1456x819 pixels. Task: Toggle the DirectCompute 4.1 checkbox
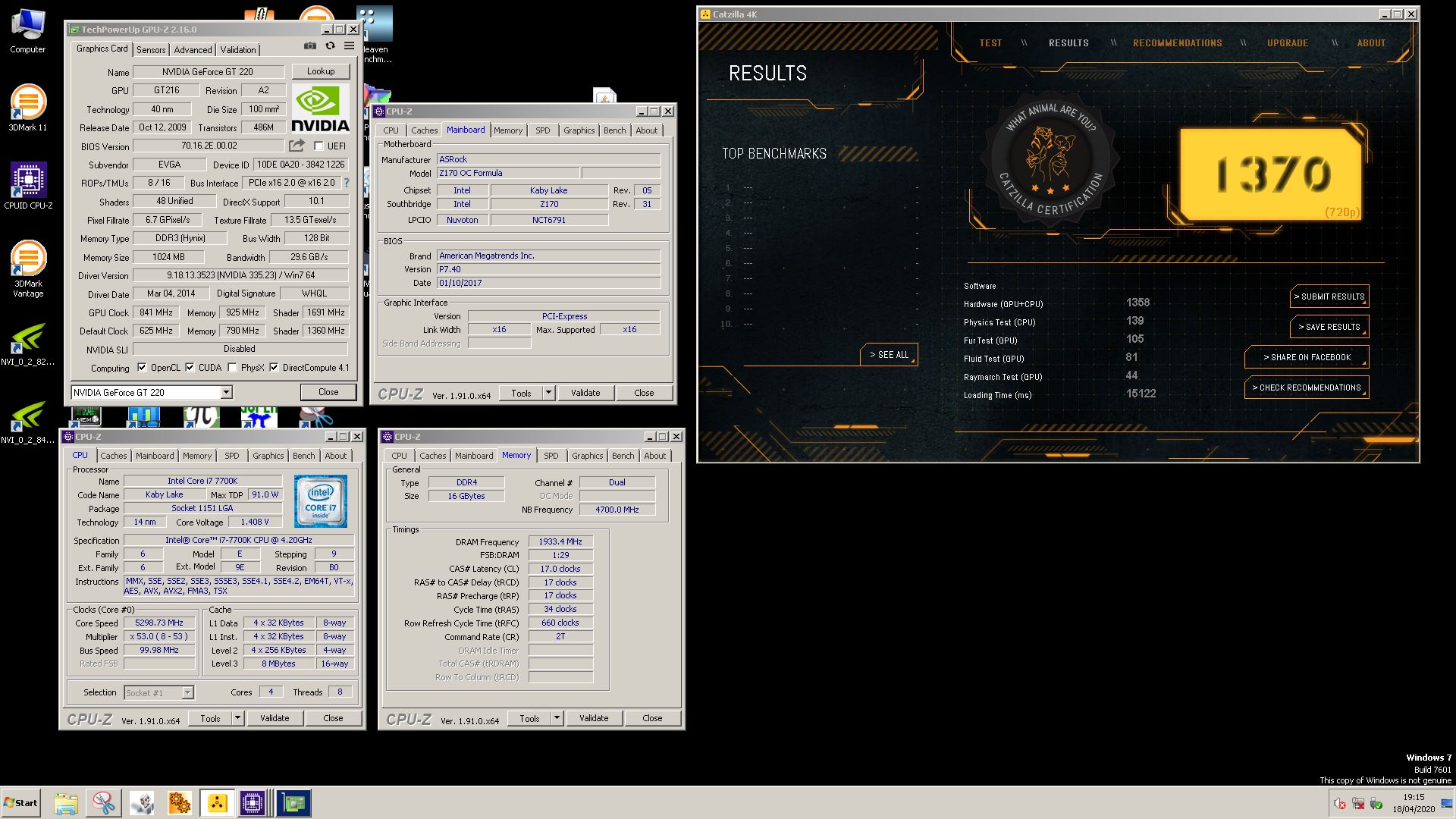click(274, 368)
